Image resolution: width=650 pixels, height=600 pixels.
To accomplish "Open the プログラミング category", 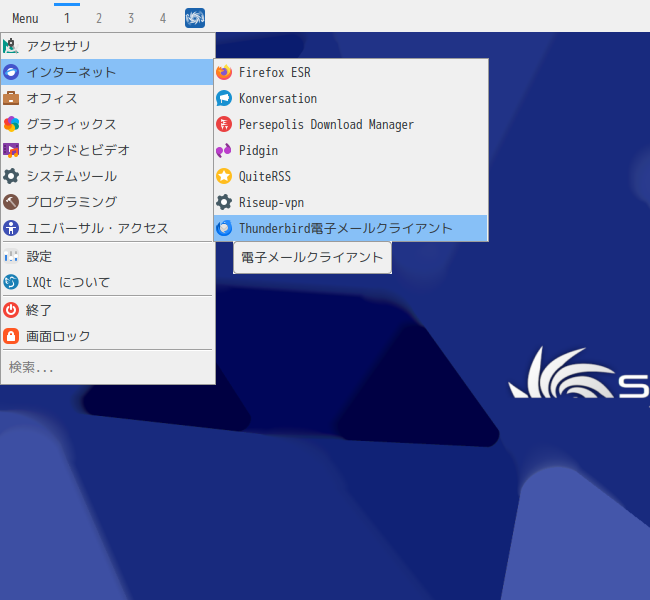I will click(x=108, y=202).
